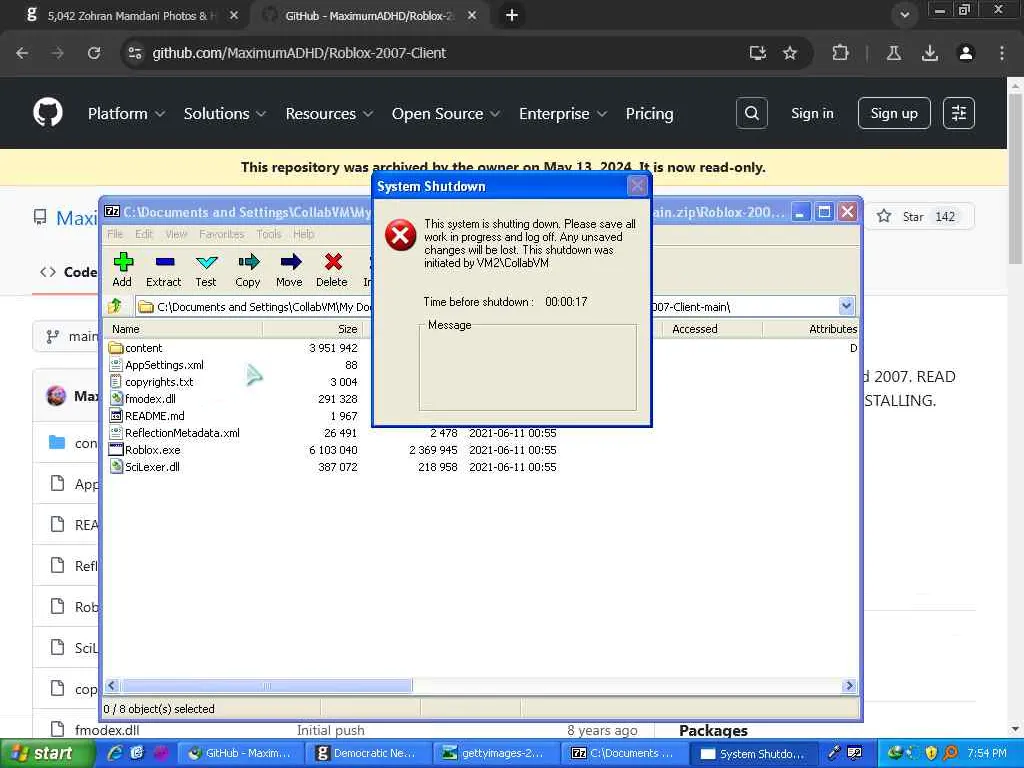Click the Add button in 7-Zip toolbar
The width and height of the screenshot is (1024, 768).
(122, 270)
